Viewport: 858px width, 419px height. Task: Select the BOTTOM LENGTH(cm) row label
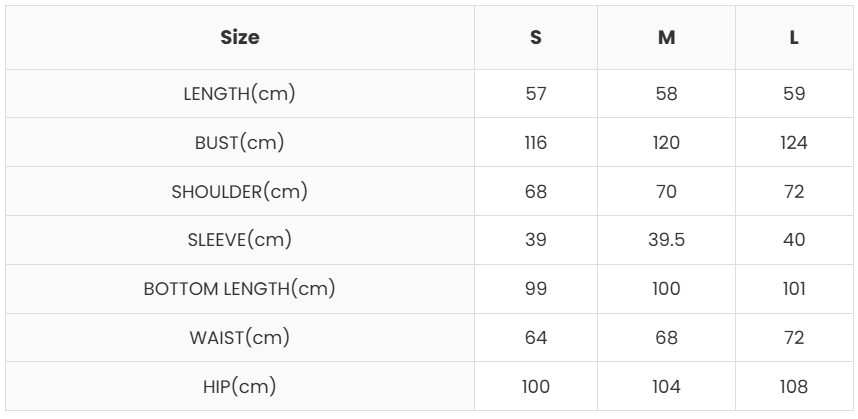point(239,289)
